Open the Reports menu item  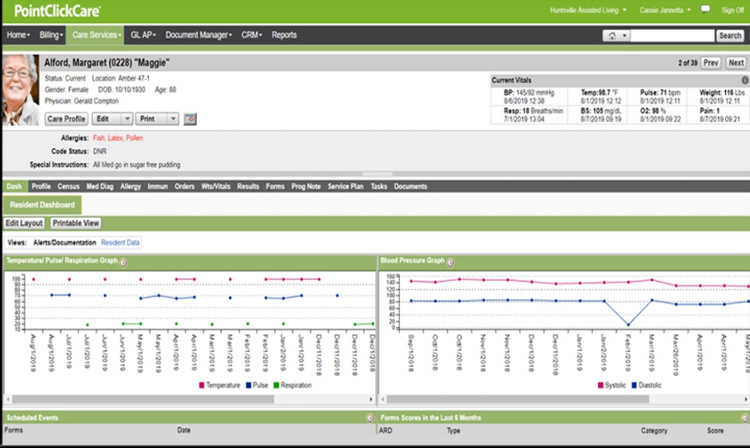[x=284, y=35]
